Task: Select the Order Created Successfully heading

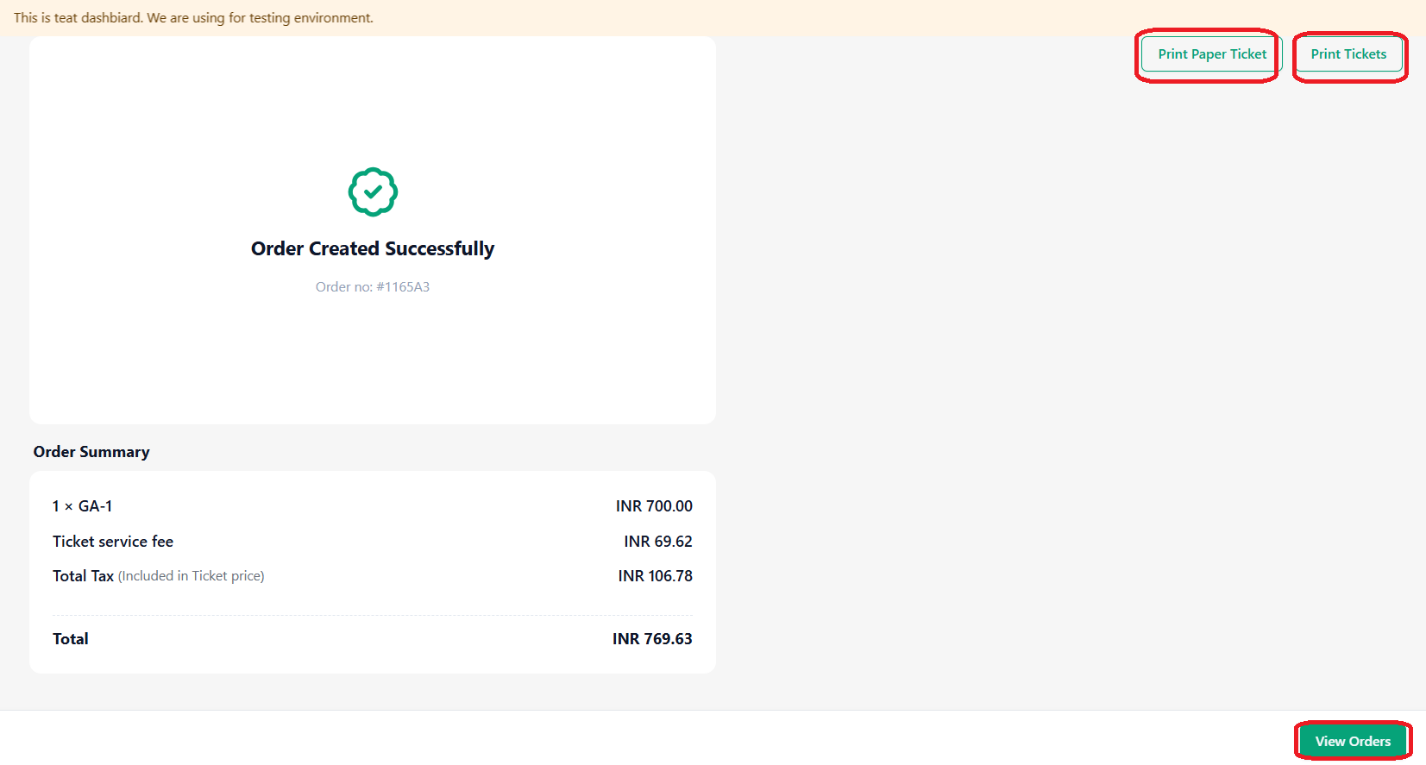Action: pyautogui.click(x=373, y=248)
